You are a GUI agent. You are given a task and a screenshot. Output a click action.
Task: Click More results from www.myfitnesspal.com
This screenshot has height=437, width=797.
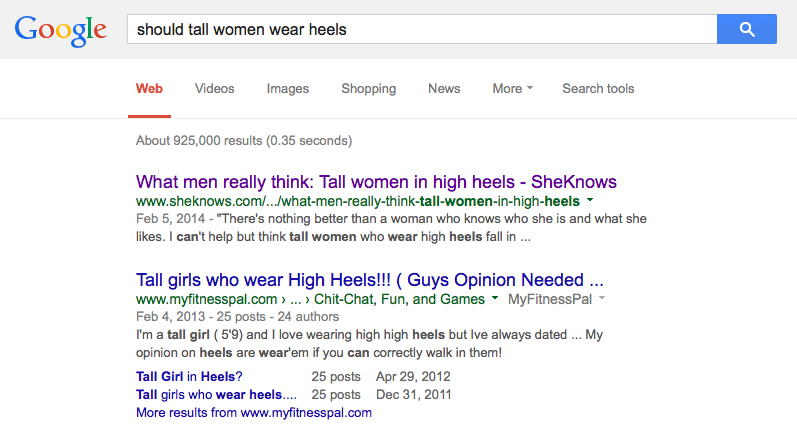(x=254, y=413)
